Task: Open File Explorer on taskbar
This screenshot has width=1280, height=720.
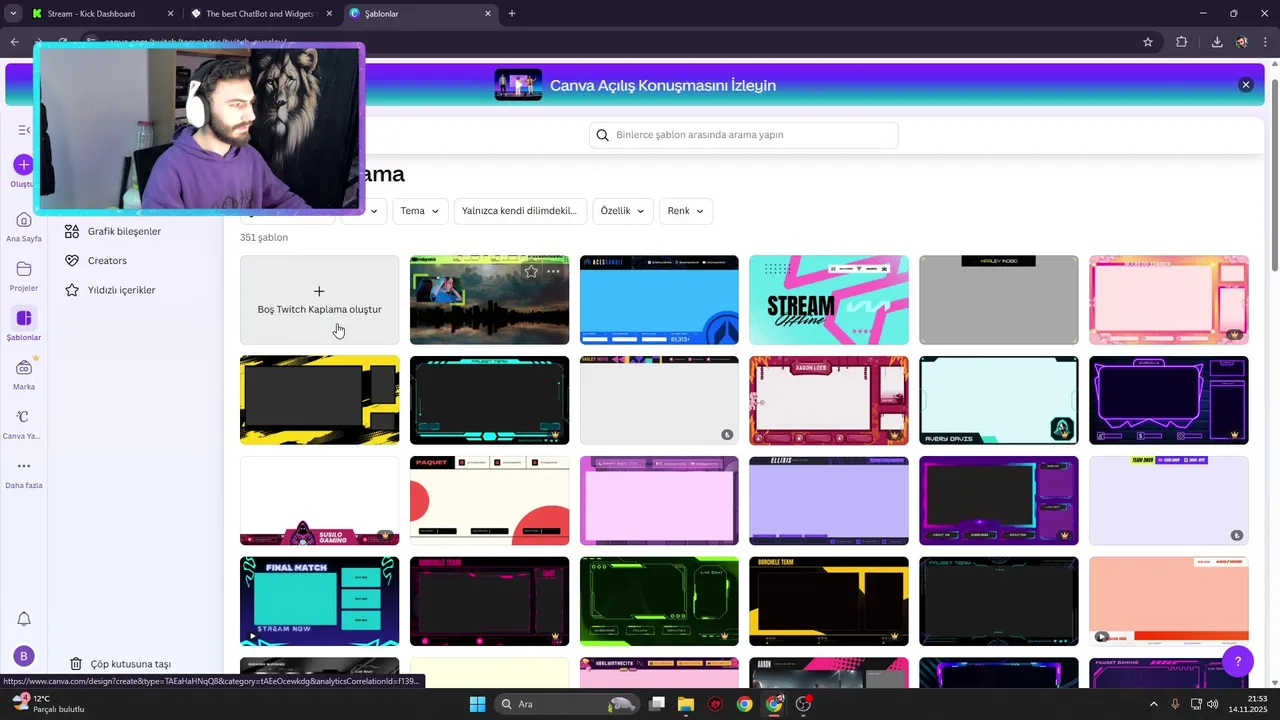Action: [x=686, y=704]
